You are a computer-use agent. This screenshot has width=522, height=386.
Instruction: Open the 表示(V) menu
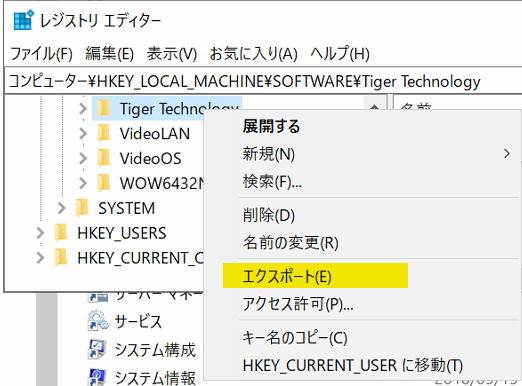point(172,54)
